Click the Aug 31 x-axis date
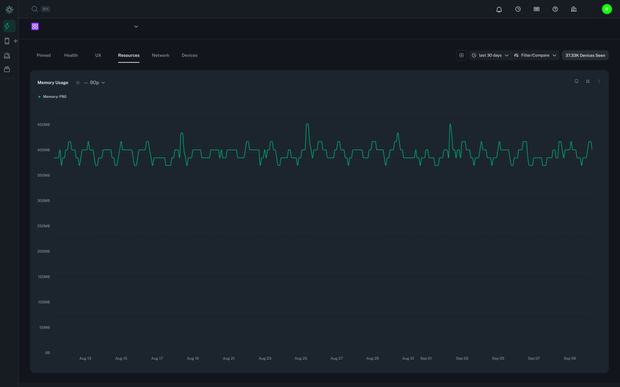Image resolution: width=620 pixels, height=387 pixels. (x=408, y=358)
